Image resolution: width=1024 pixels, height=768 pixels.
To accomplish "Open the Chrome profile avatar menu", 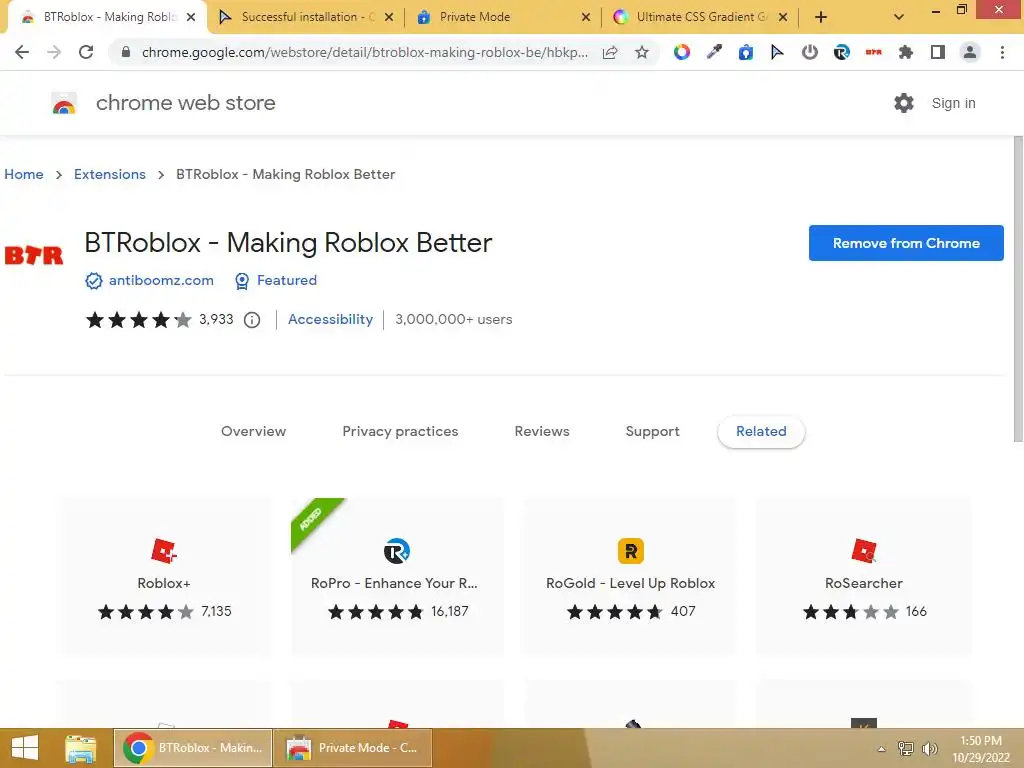I will [x=970, y=52].
